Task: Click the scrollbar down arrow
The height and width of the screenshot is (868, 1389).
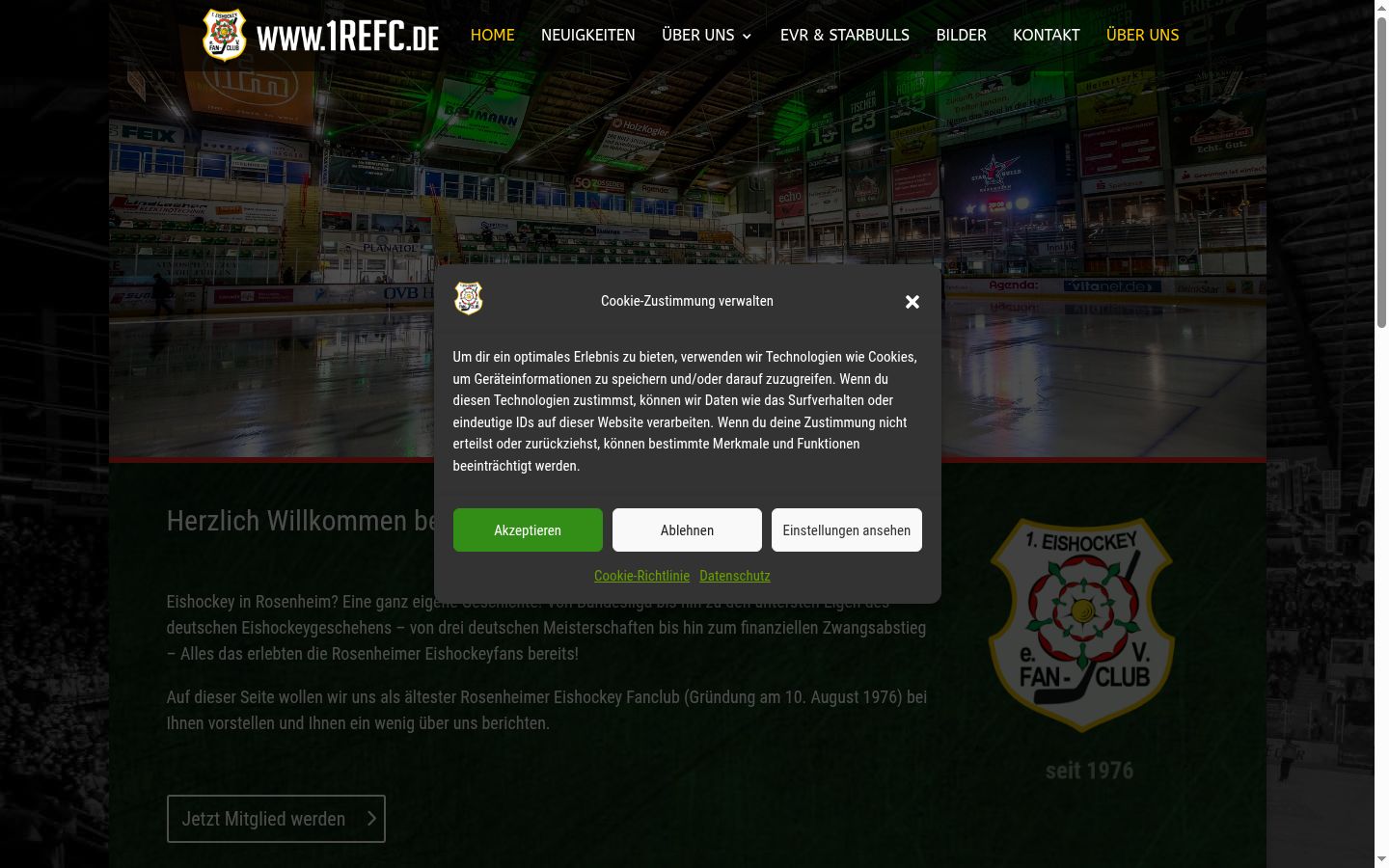Action: 1381,859
